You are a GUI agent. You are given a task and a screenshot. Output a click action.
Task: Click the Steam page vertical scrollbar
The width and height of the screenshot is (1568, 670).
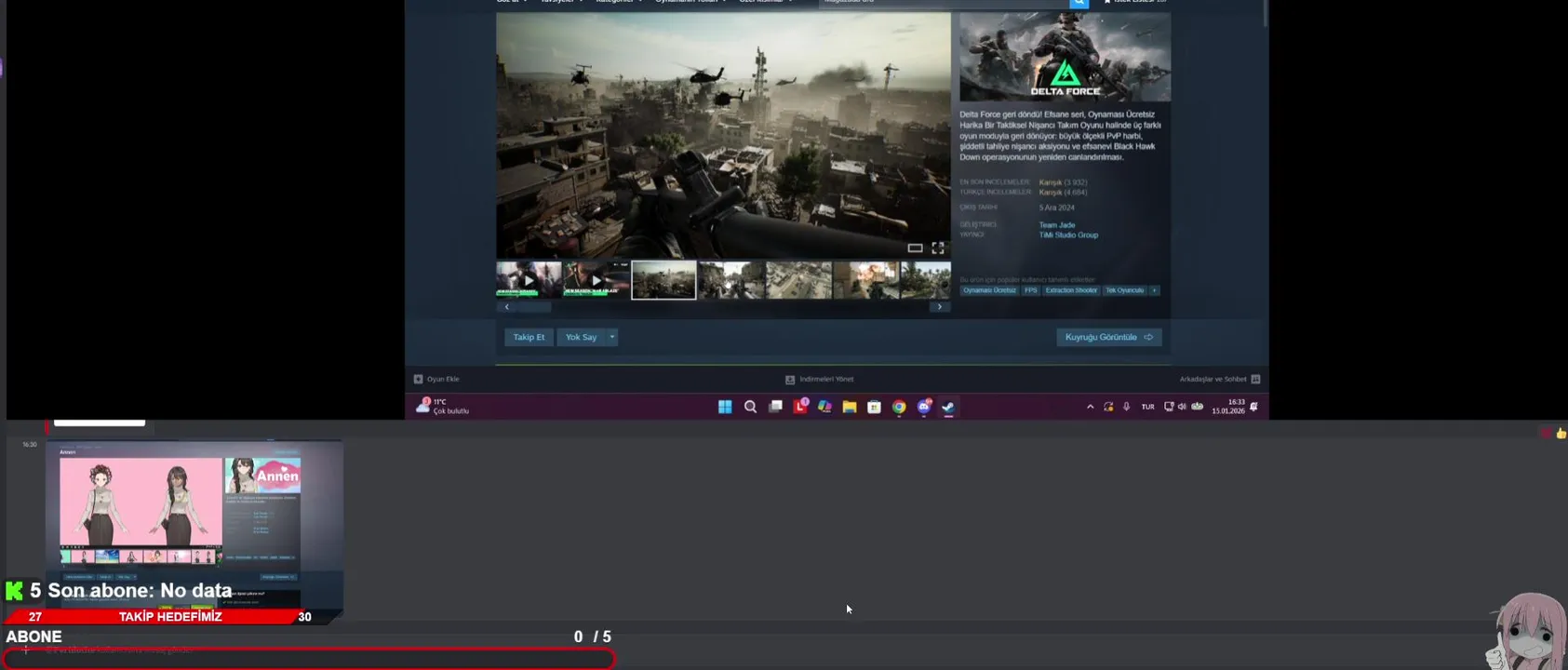1265,13
